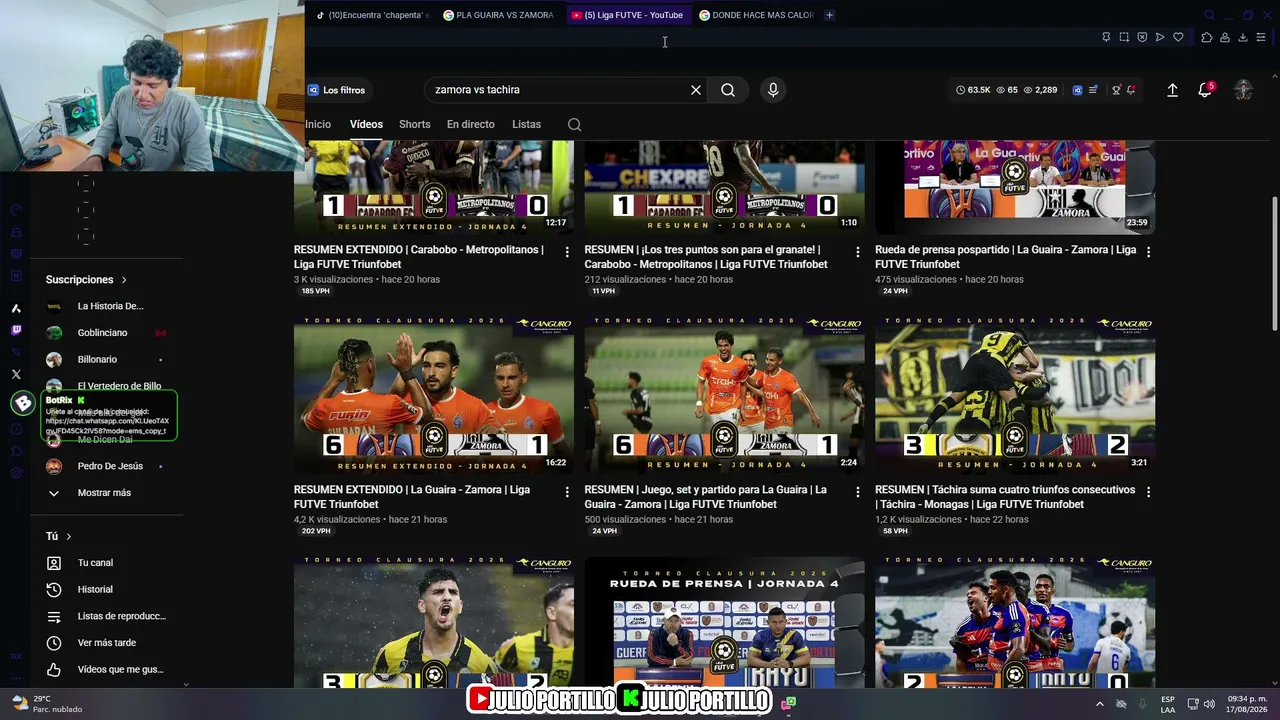The height and width of the screenshot is (720, 1280).
Task: Open browser easy setup sliders icon
Action: tap(1261, 37)
